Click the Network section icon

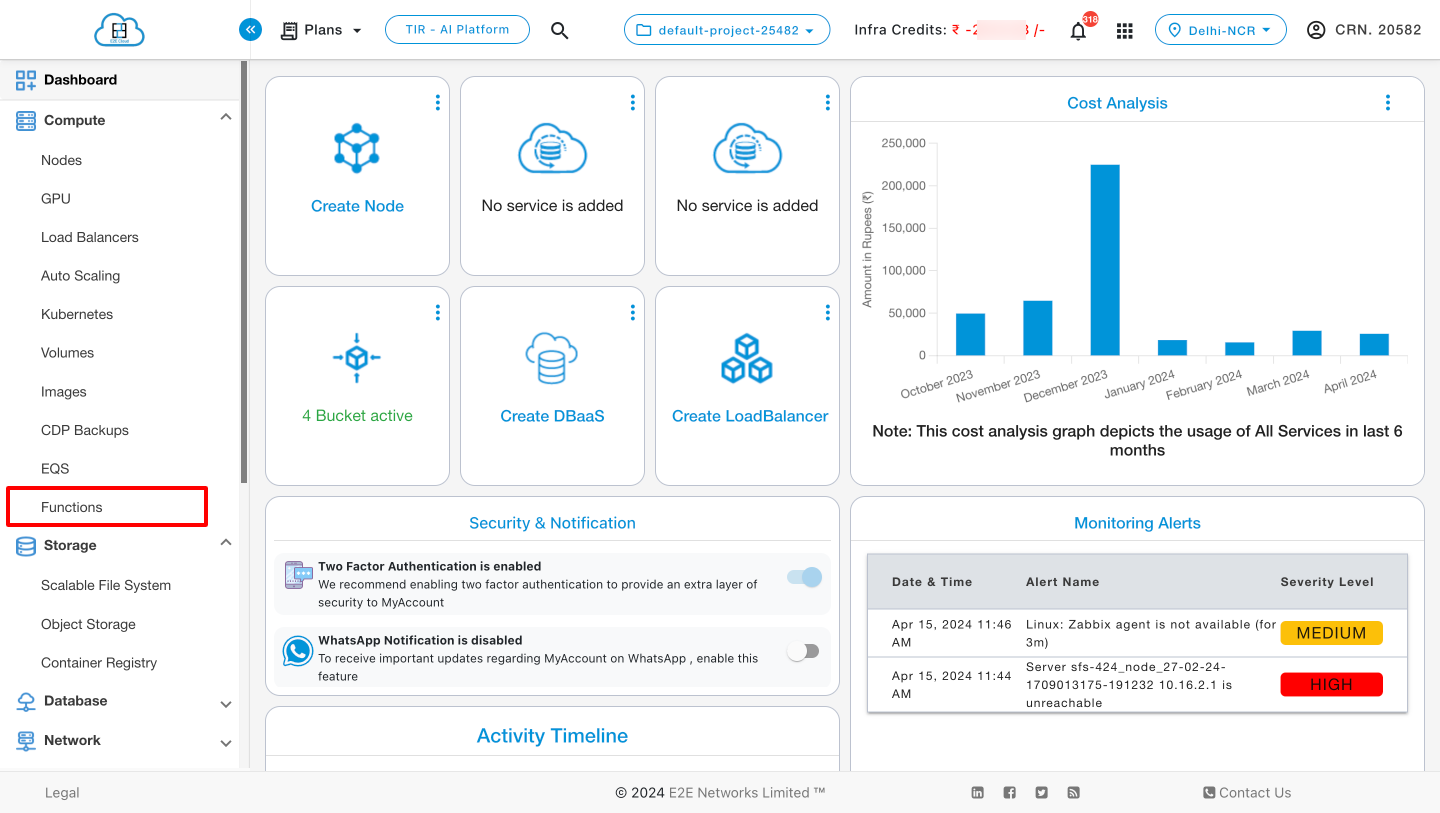coord(26,741)
